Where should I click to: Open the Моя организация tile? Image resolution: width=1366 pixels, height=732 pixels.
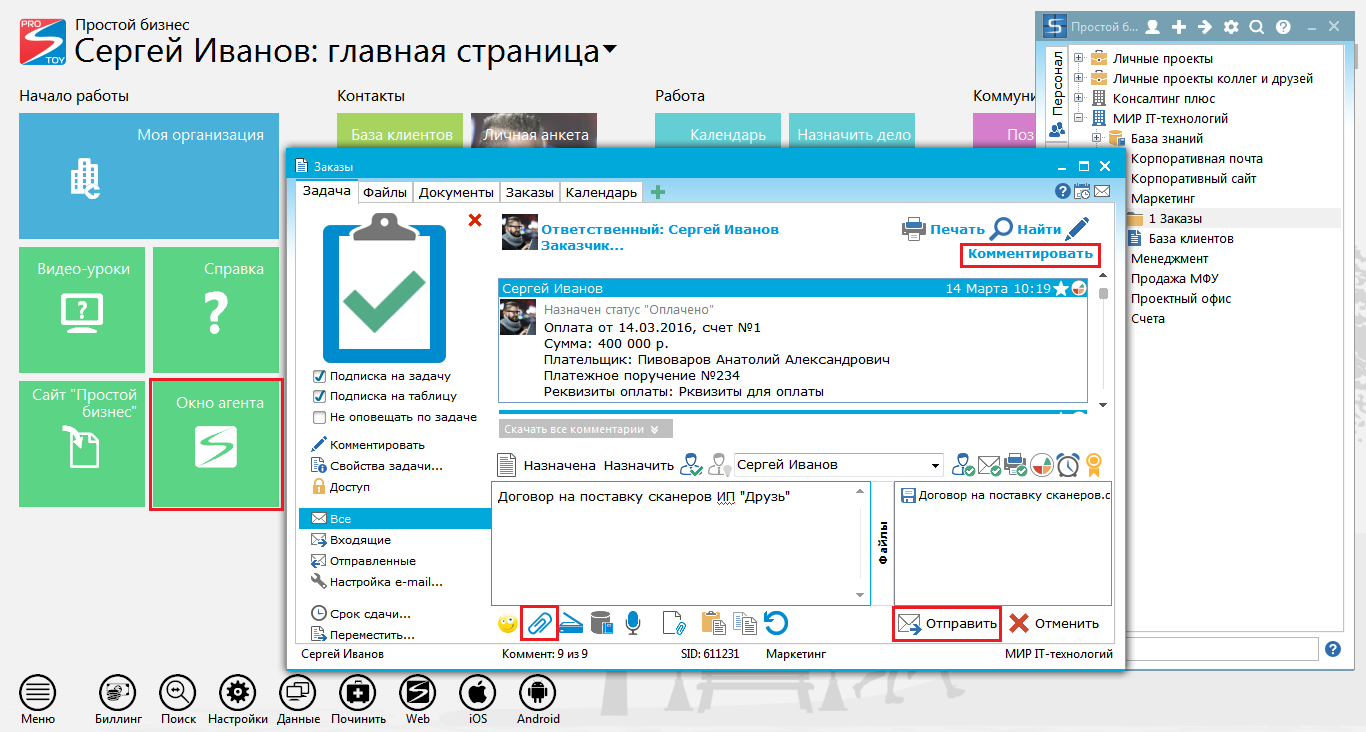[149, 175]
